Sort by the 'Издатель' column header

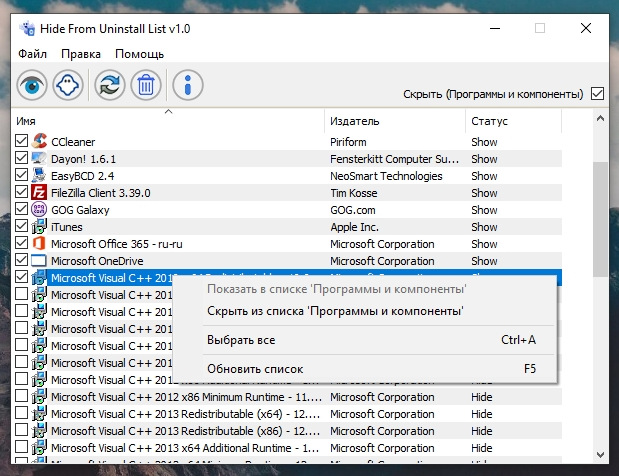395,121
